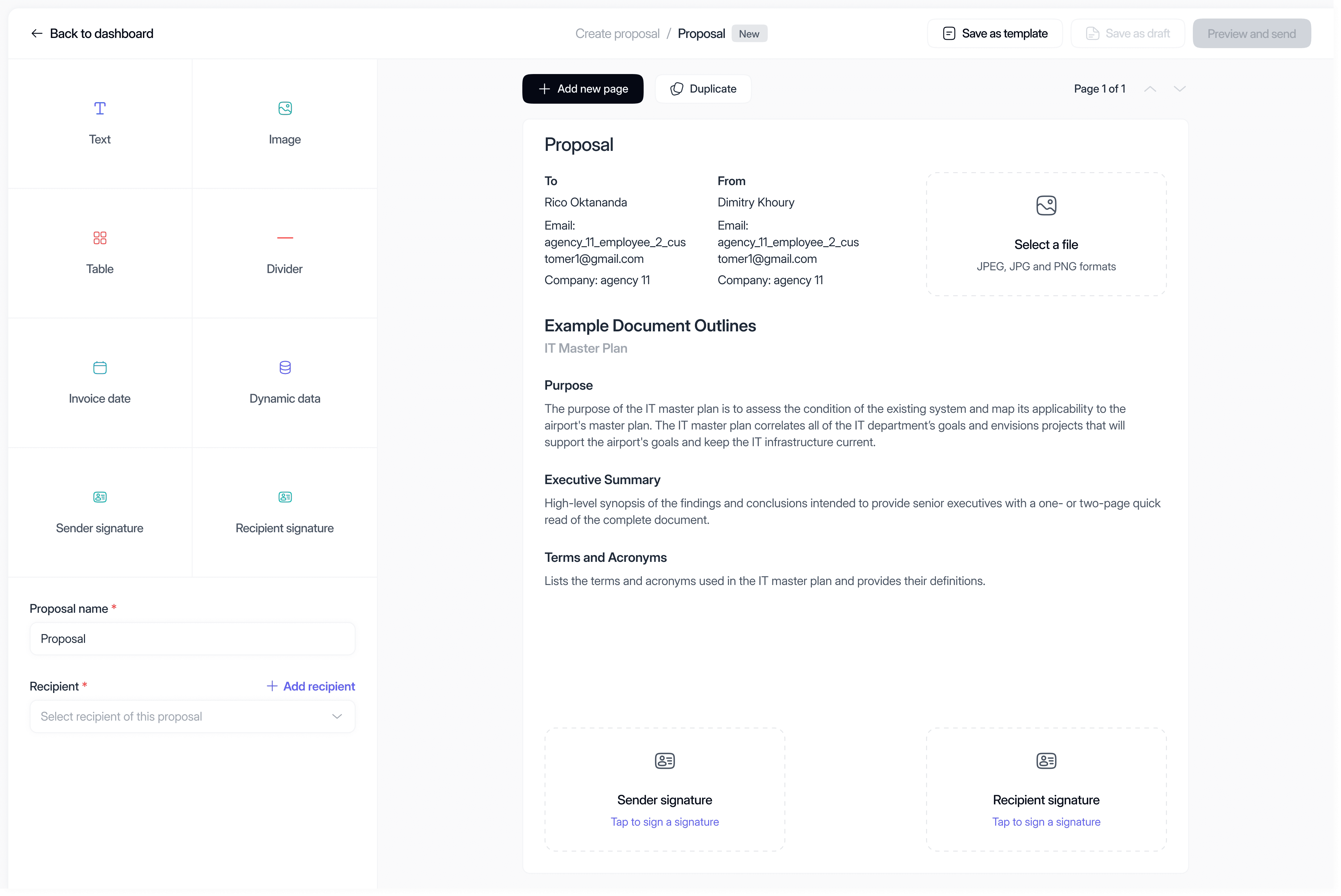1341x896 pixels.
Task: Go back to dashboard
Action: (92, 34)
